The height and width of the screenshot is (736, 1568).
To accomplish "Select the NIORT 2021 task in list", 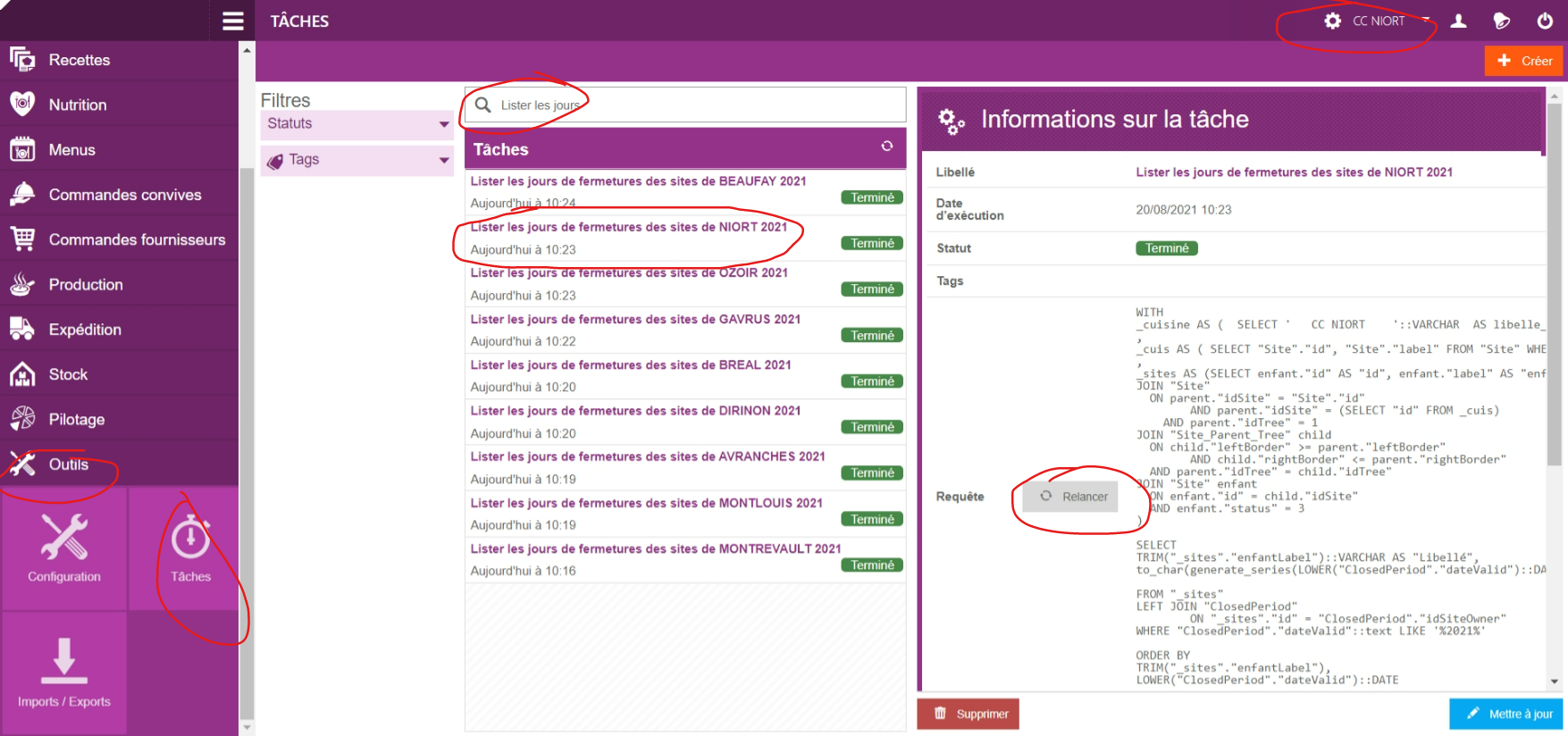I will point(685,238).
